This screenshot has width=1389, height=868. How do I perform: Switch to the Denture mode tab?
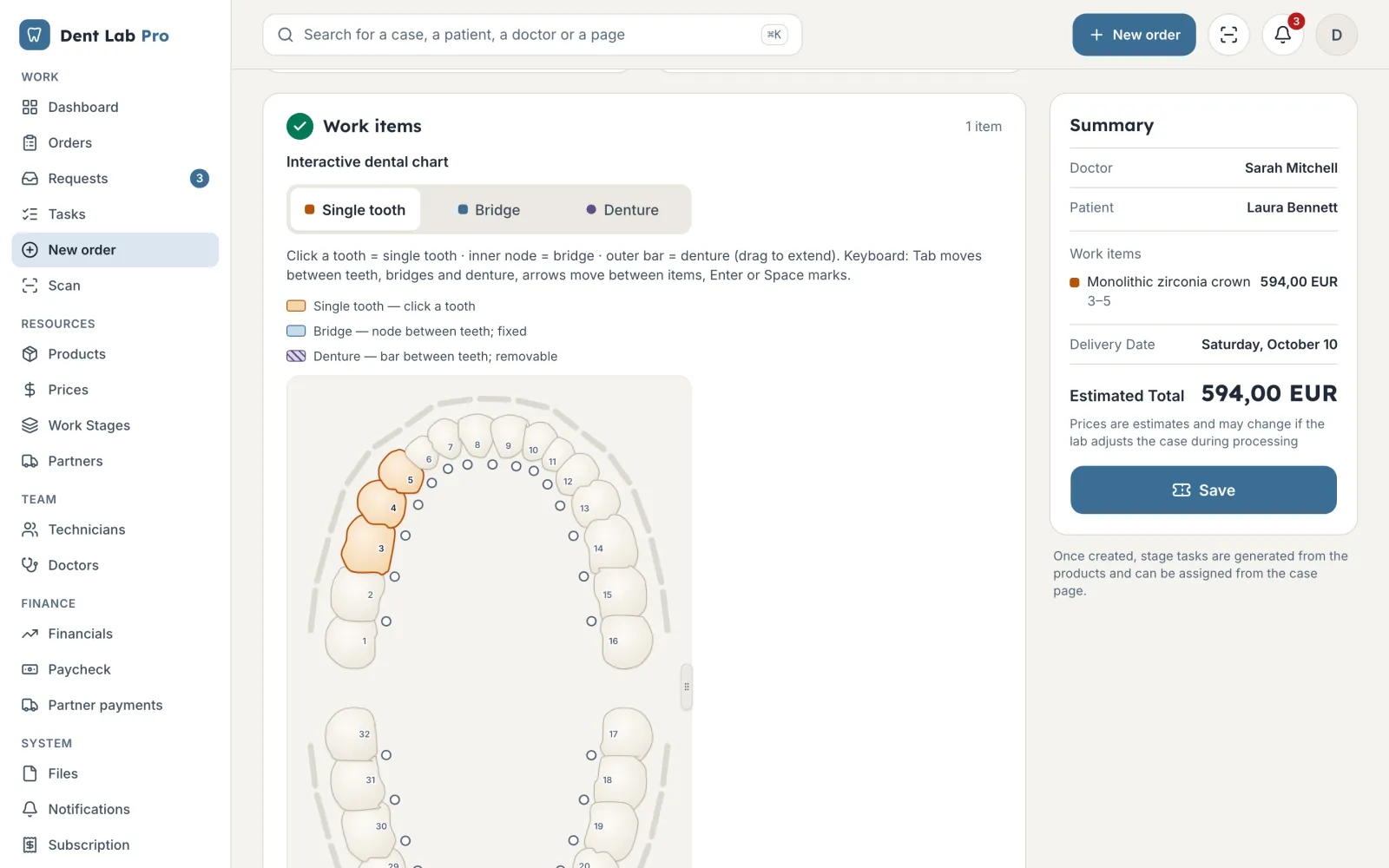pos(622,209)
